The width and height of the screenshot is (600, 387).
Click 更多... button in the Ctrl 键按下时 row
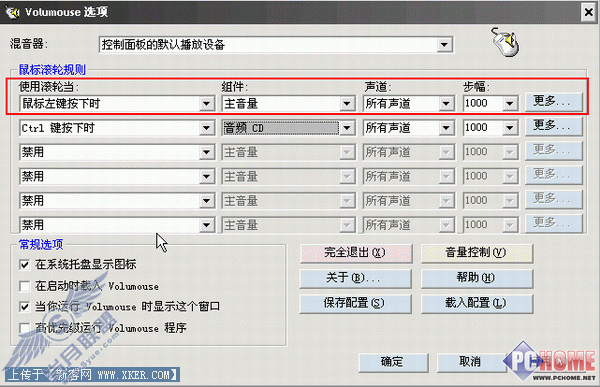(553, 126)
